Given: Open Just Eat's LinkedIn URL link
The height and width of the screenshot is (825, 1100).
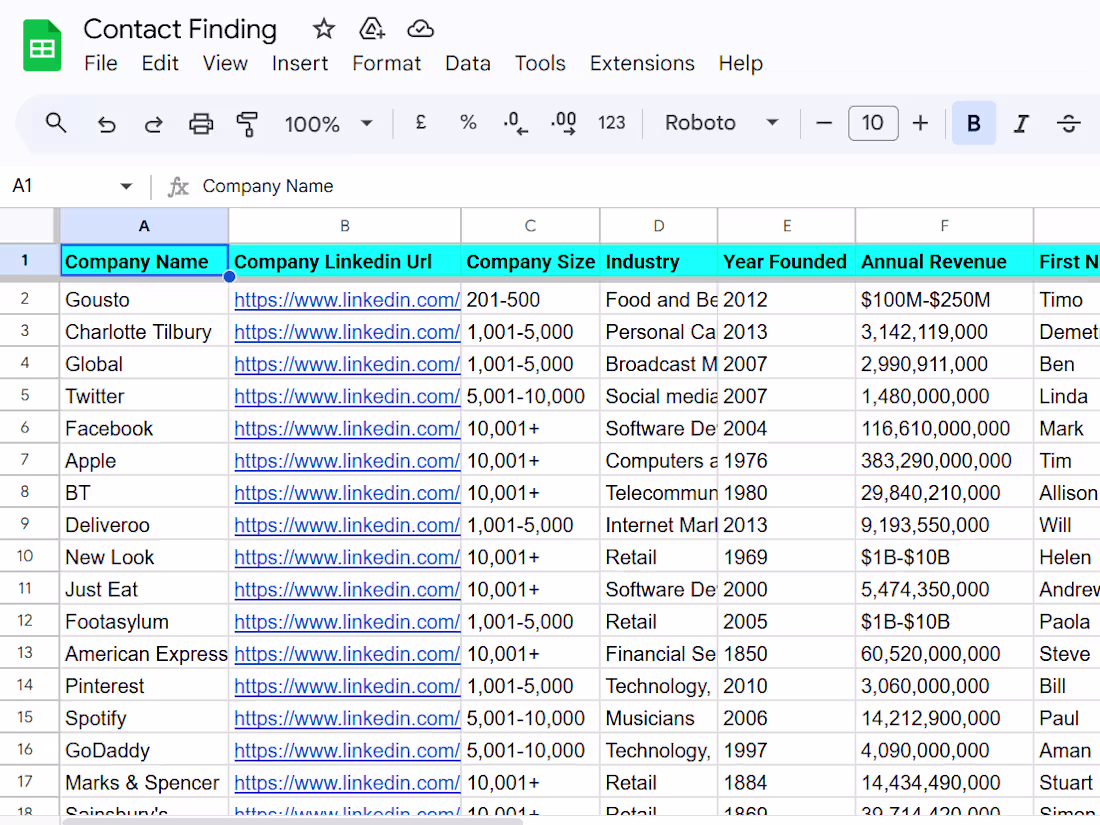Looking at the screenshot, I should (x=347, y=590).
